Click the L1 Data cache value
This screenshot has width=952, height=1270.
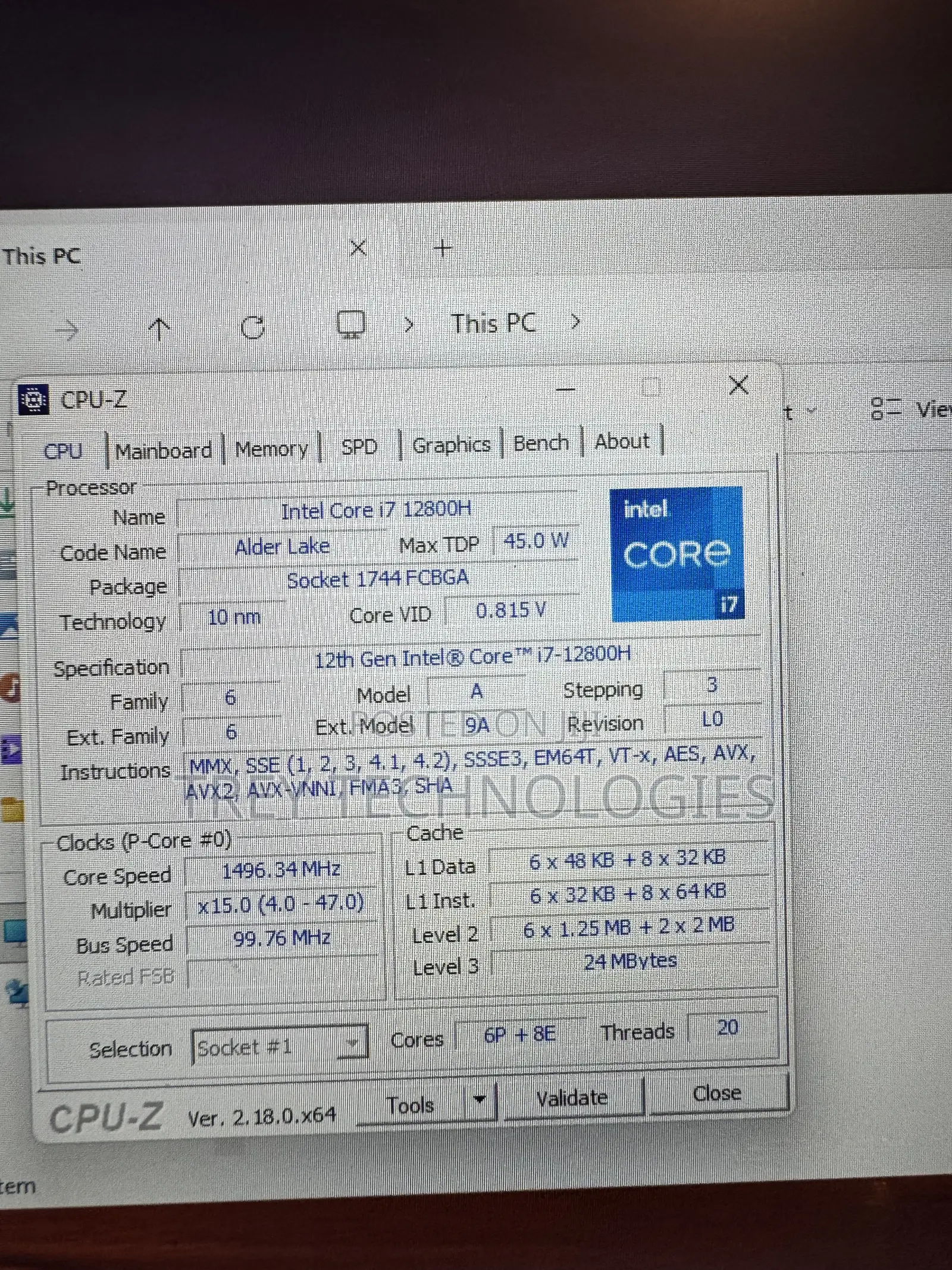pyautogui.click(x=627, y=859)
